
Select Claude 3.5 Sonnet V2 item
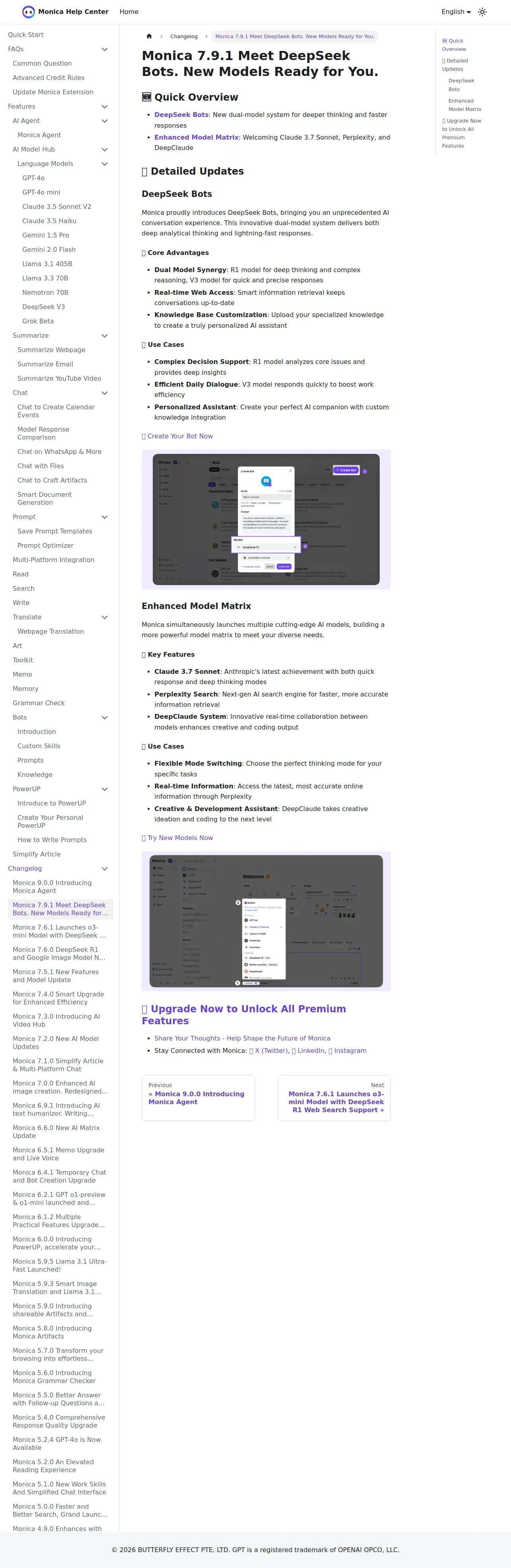coord(57,206)
